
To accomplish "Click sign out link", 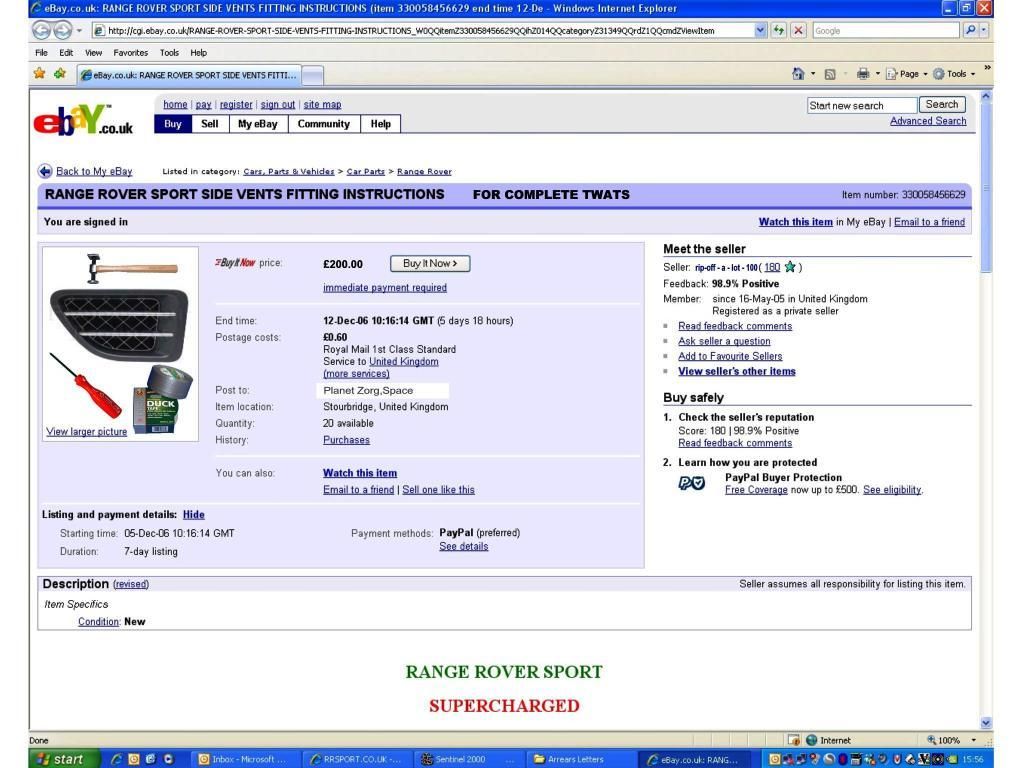I will [x=278, y=104].
